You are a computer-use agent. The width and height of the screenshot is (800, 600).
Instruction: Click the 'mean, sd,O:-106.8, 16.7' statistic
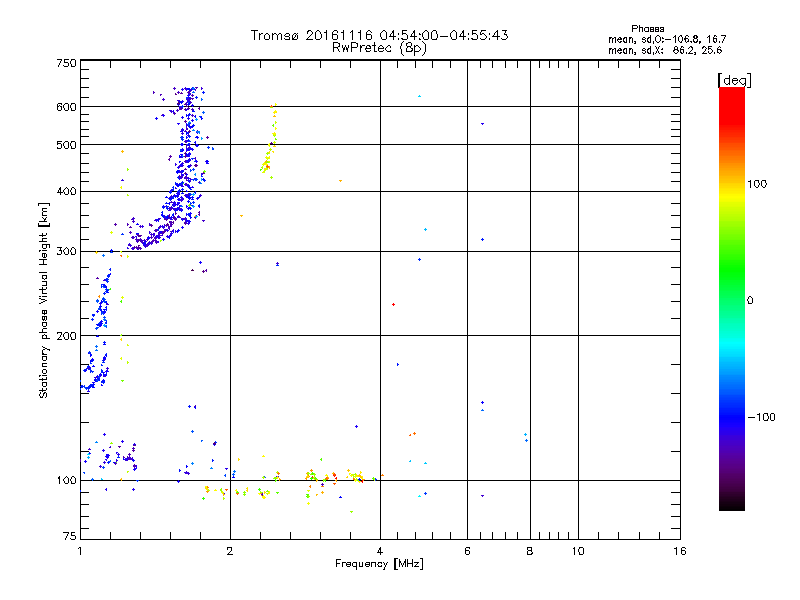pyautogui.click(x=667, y=39)
